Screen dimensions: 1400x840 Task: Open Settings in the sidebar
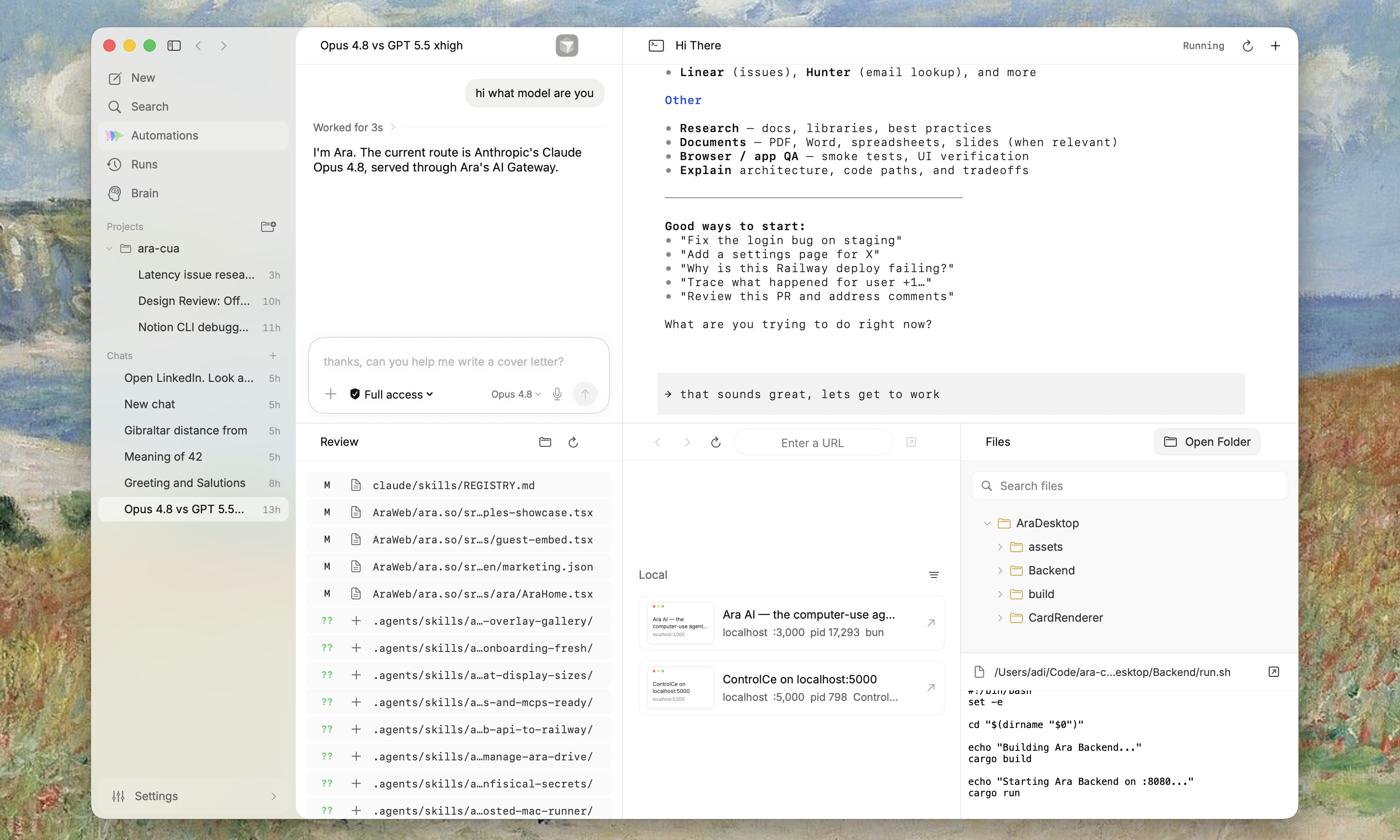click(193, 796)
